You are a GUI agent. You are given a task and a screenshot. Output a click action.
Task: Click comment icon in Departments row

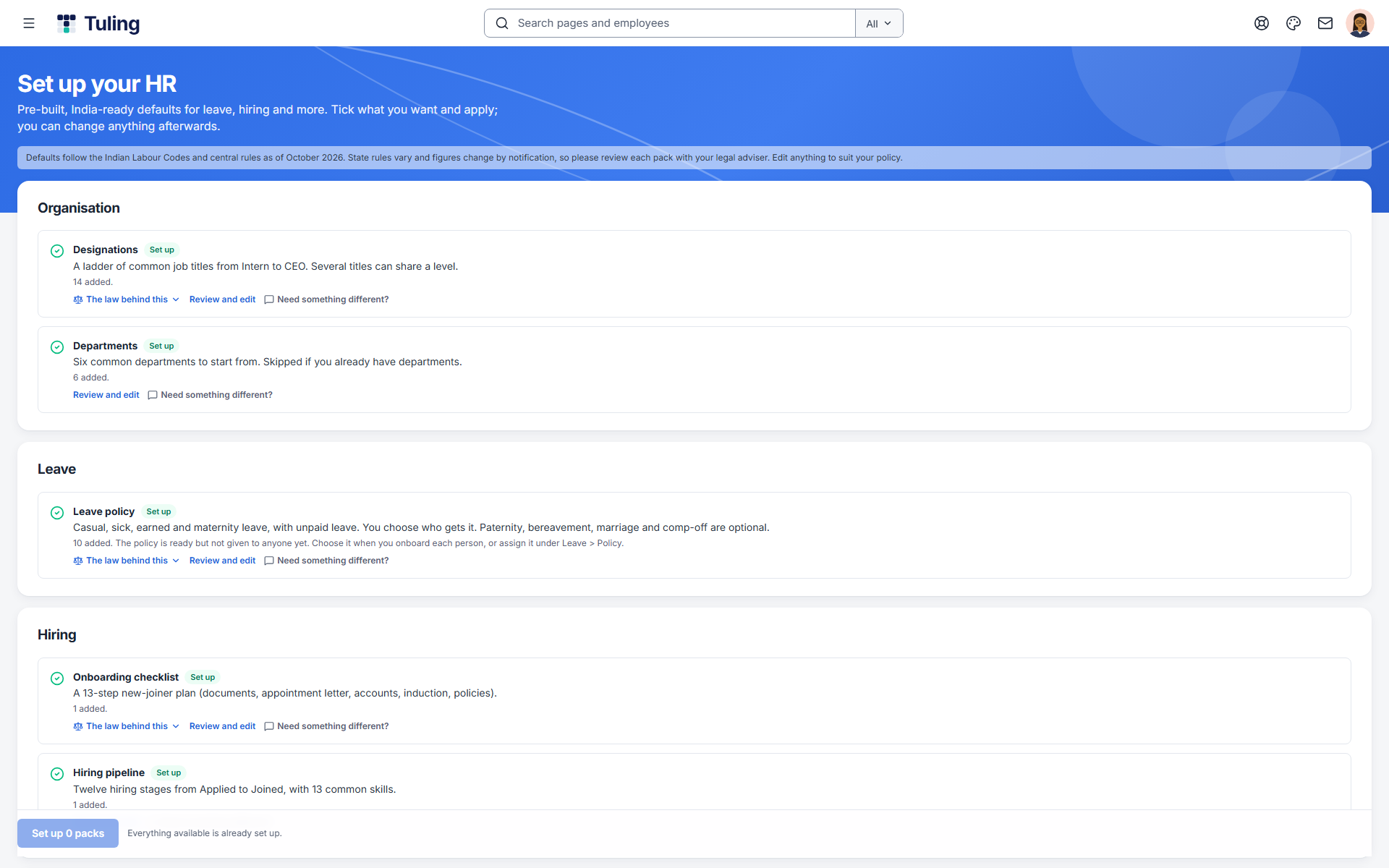pos(153,395)
